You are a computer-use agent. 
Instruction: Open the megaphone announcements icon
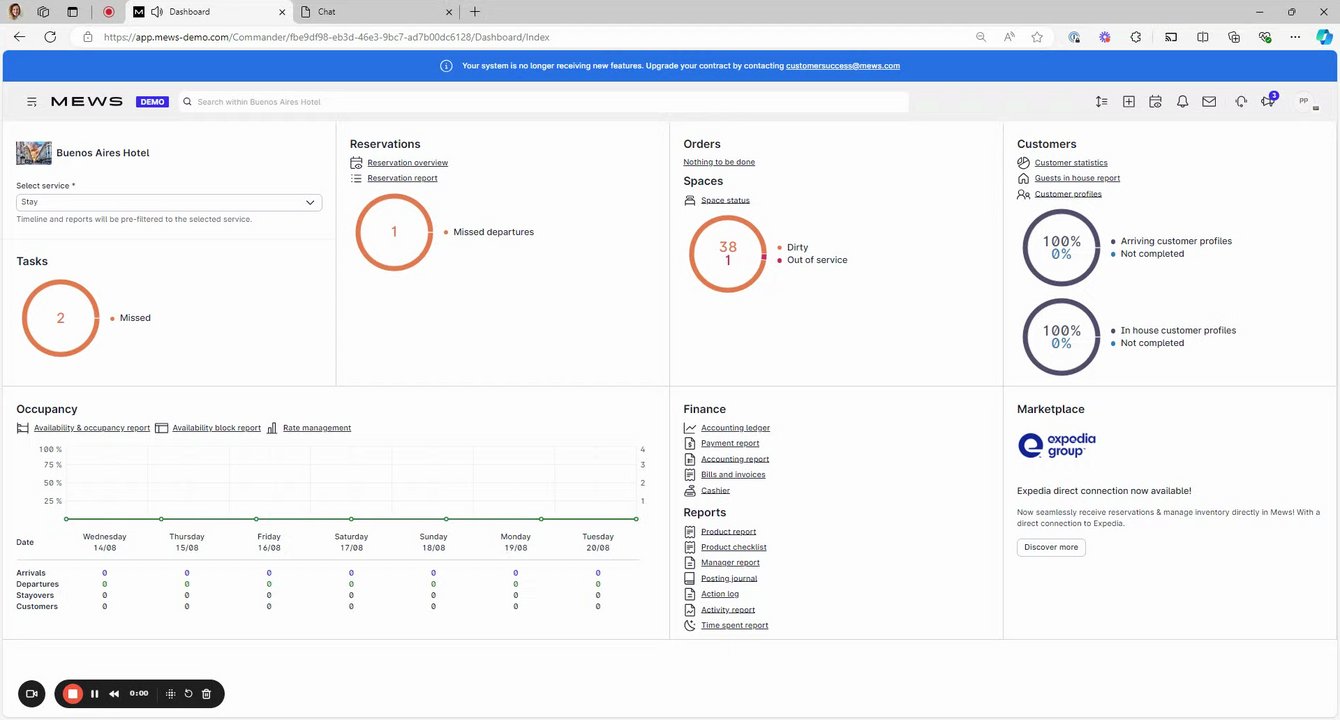[x=1268, y=102]
